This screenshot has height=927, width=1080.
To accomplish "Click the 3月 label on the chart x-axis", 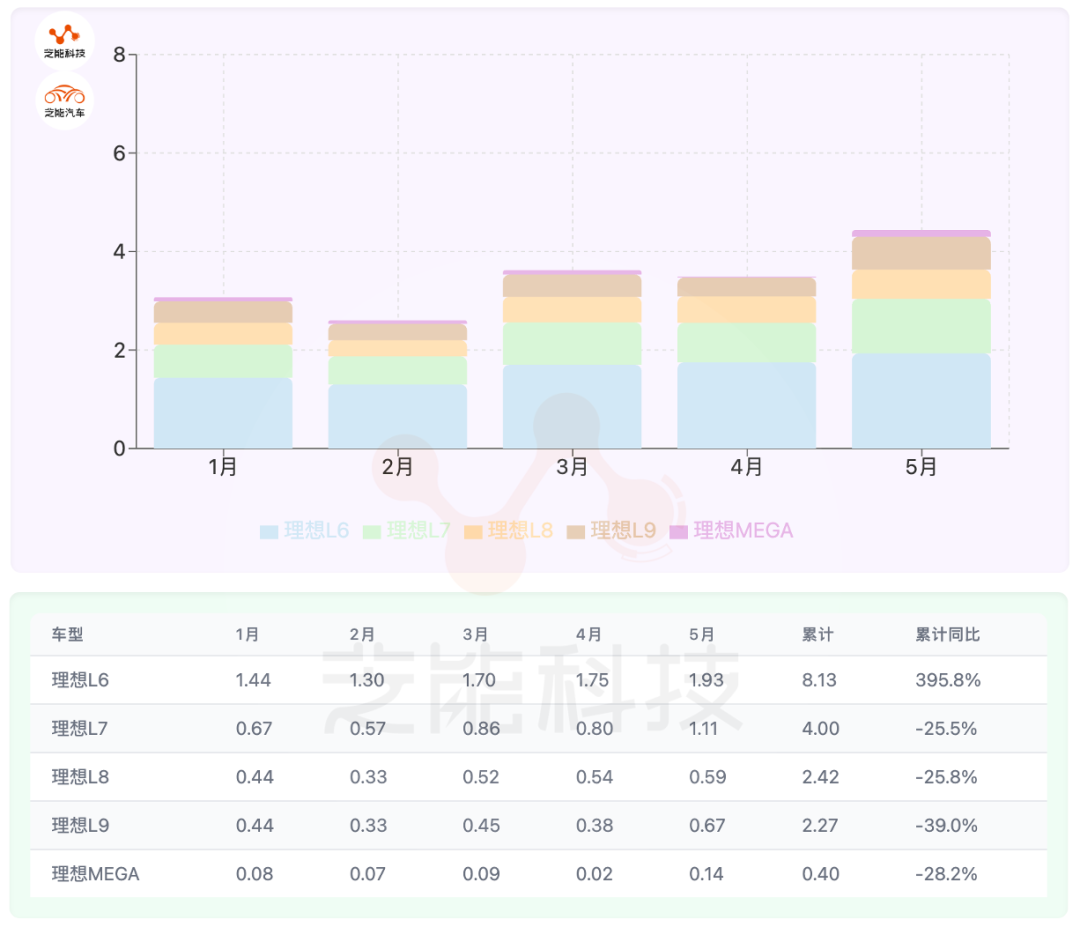I will pos(572,467).
